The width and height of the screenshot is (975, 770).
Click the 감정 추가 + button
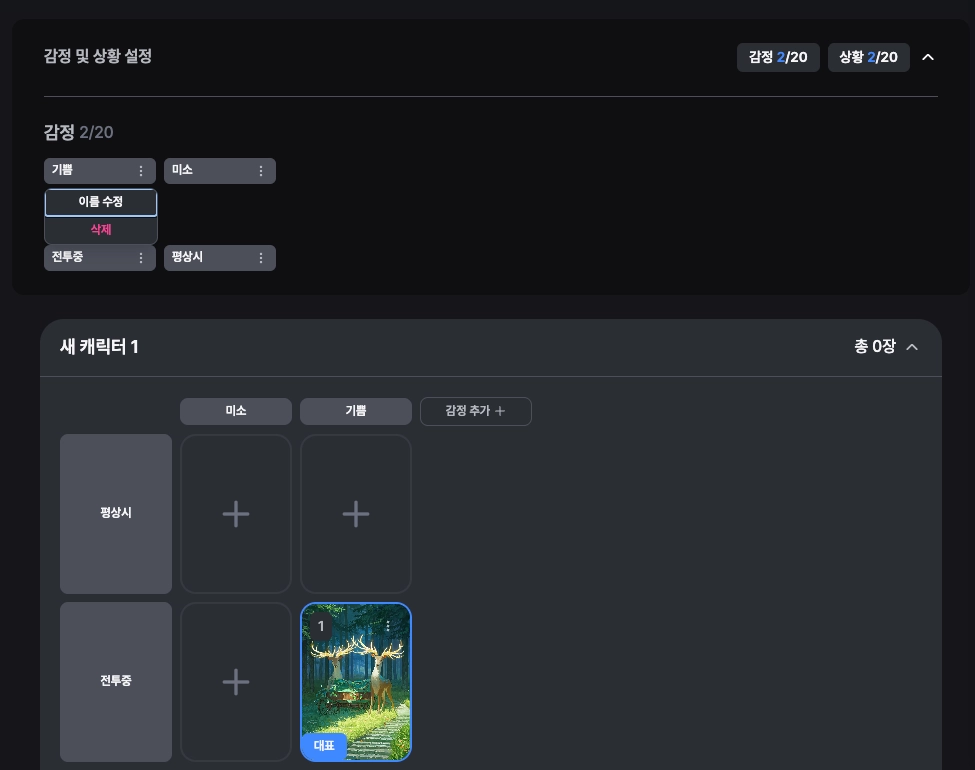tap(476, 411)
